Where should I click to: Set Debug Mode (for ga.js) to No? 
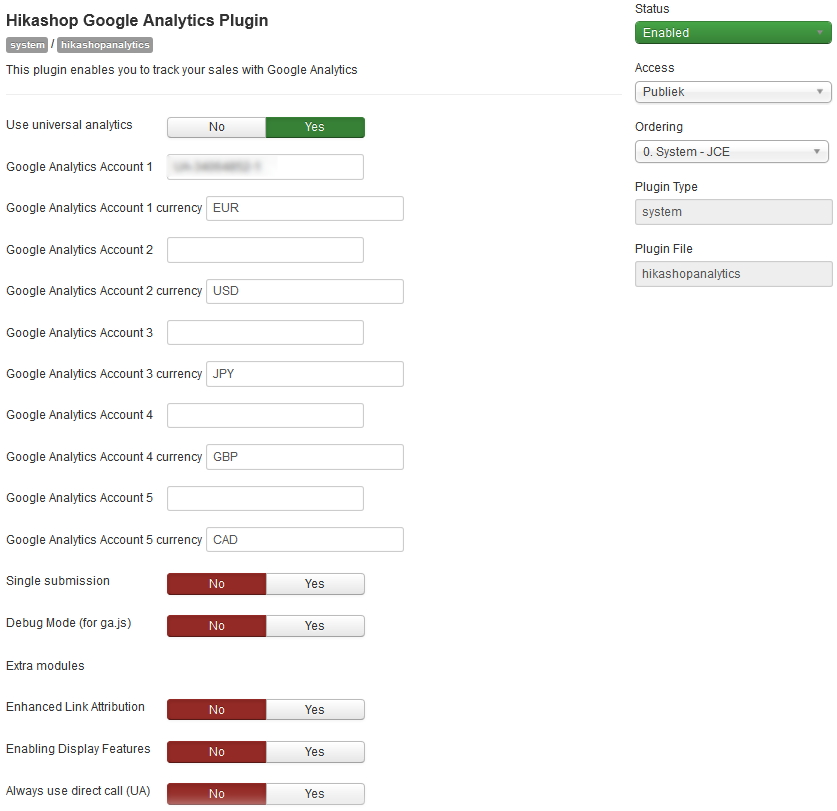tap(216, 626)
